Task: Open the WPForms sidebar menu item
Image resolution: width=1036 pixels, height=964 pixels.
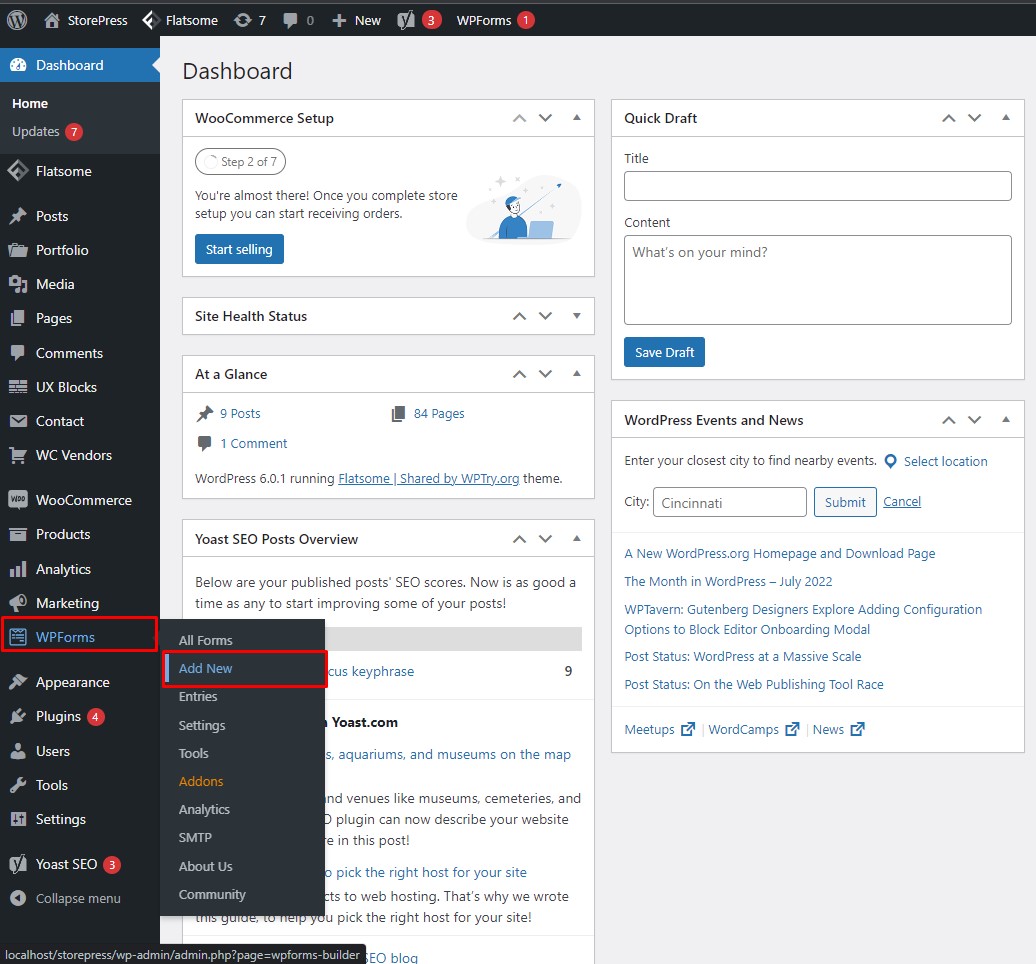Action: click(x=79, y=637)
